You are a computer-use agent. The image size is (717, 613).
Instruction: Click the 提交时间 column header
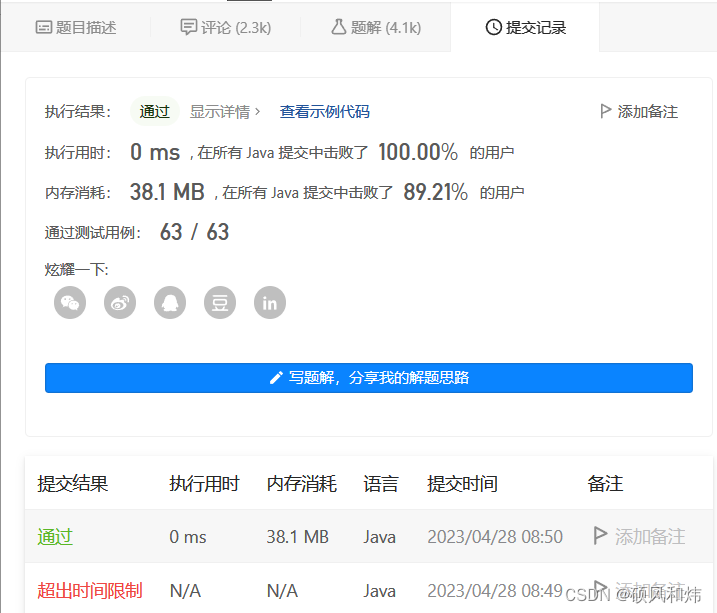pyautogui.click(x=462, y=484)
